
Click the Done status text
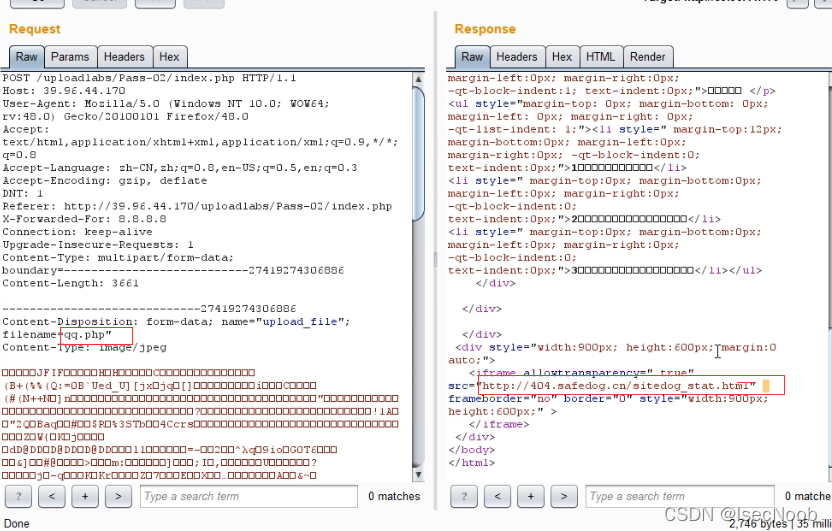pos(16,524)
